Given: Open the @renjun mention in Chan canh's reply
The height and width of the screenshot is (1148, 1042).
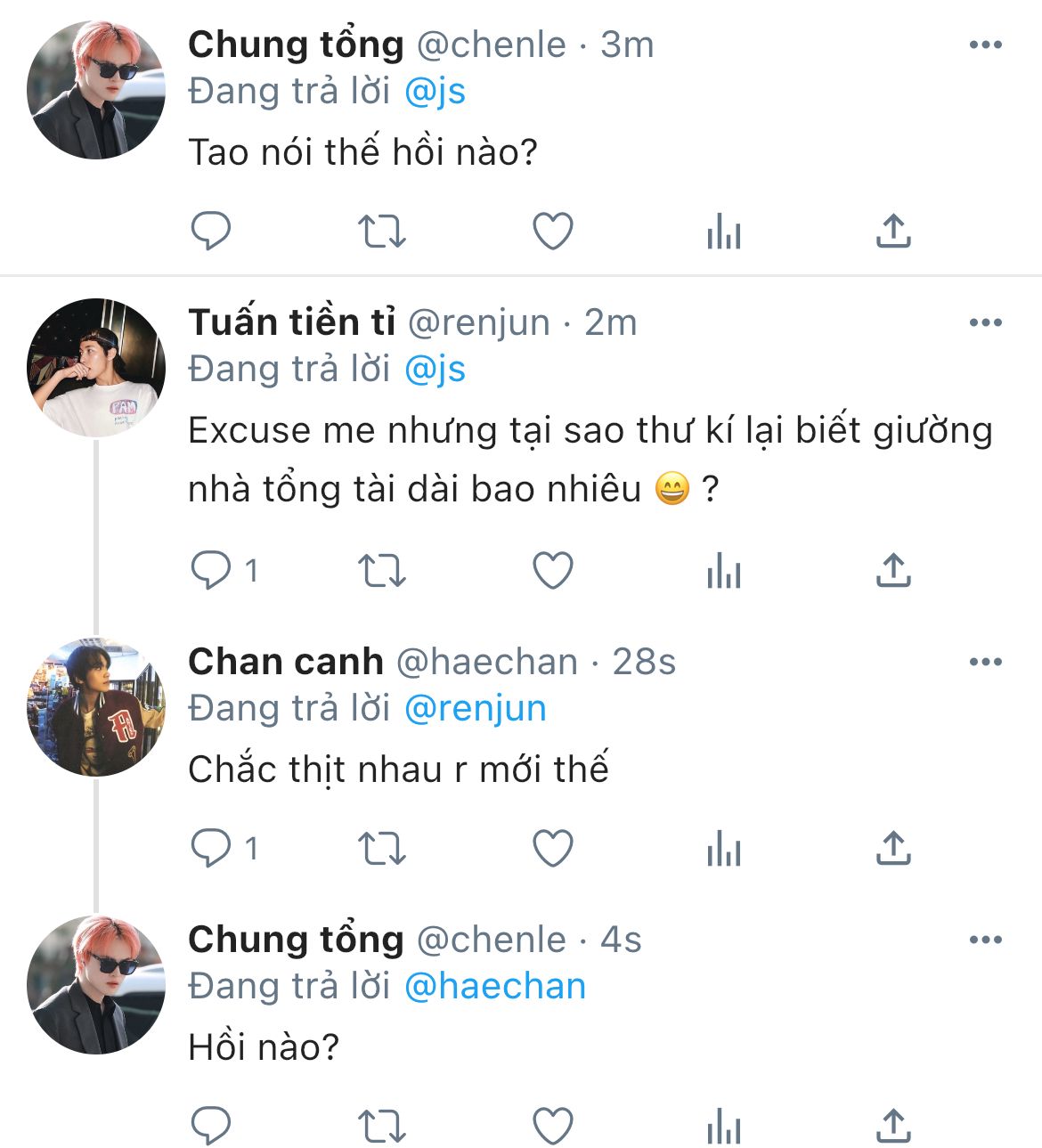Looking at the screenshot, I should 475,709.
